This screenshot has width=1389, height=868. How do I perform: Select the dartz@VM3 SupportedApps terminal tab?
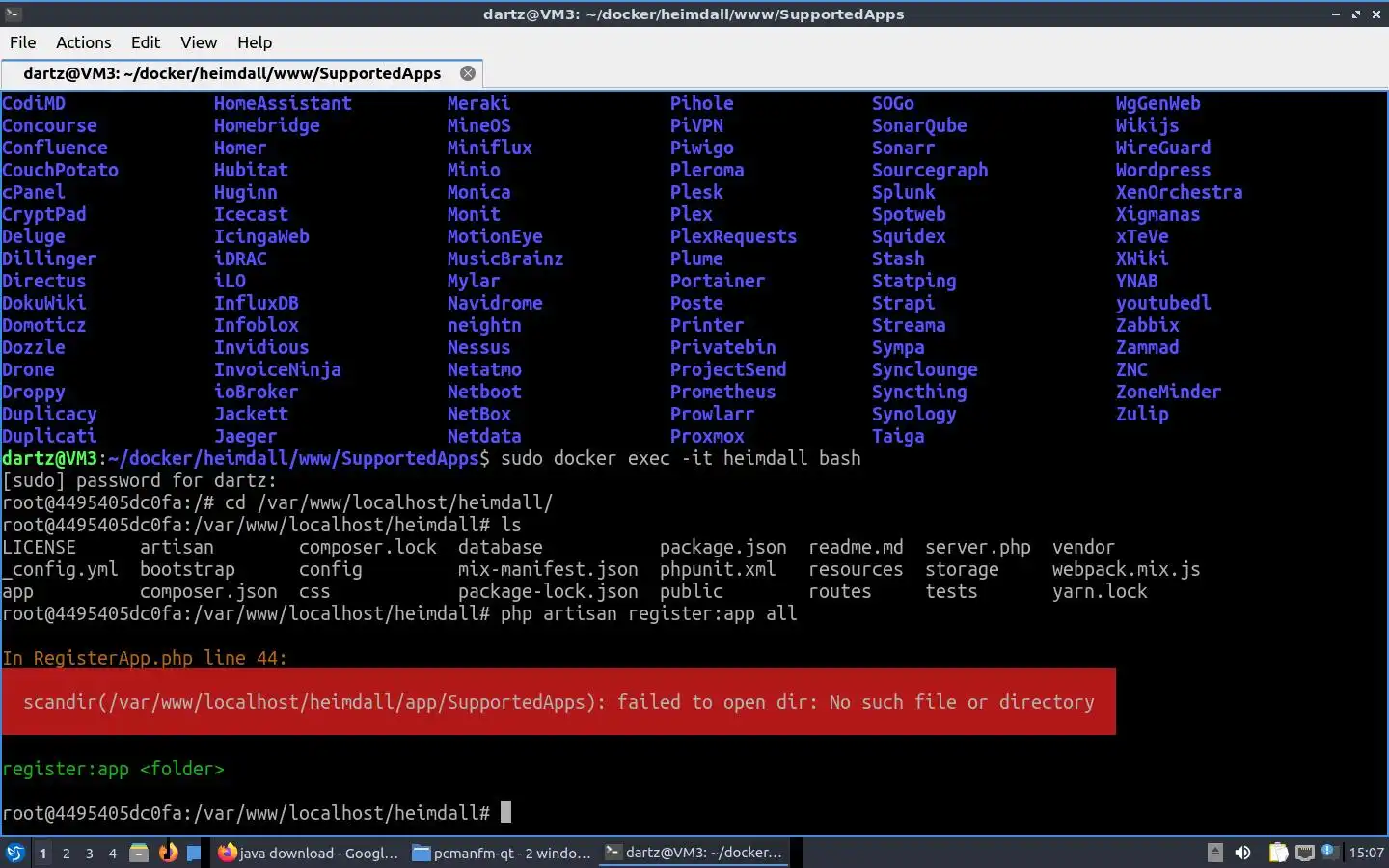(x=241, y=73)
